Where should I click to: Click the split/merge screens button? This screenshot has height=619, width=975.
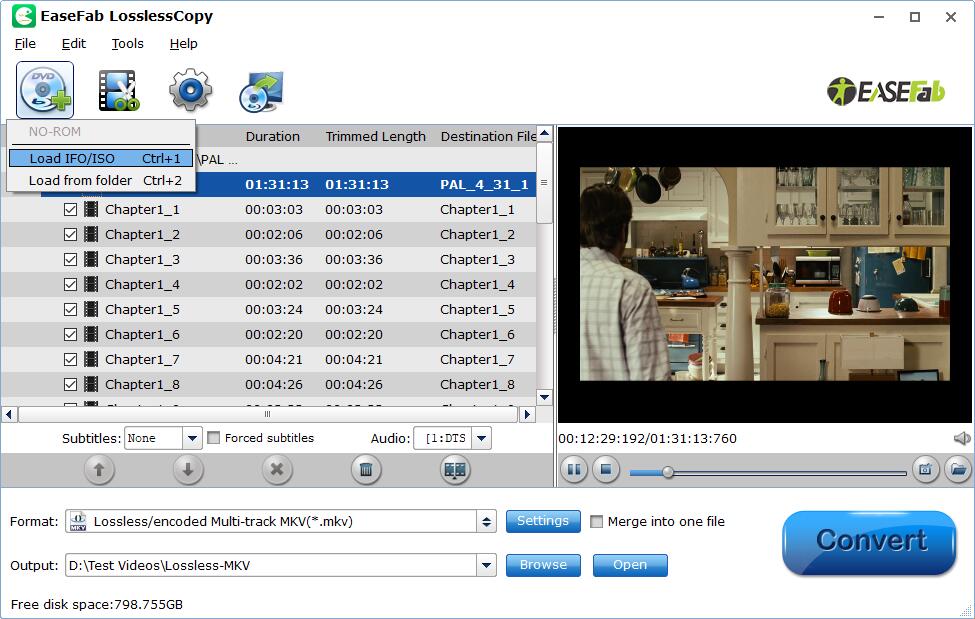[455, 470]
